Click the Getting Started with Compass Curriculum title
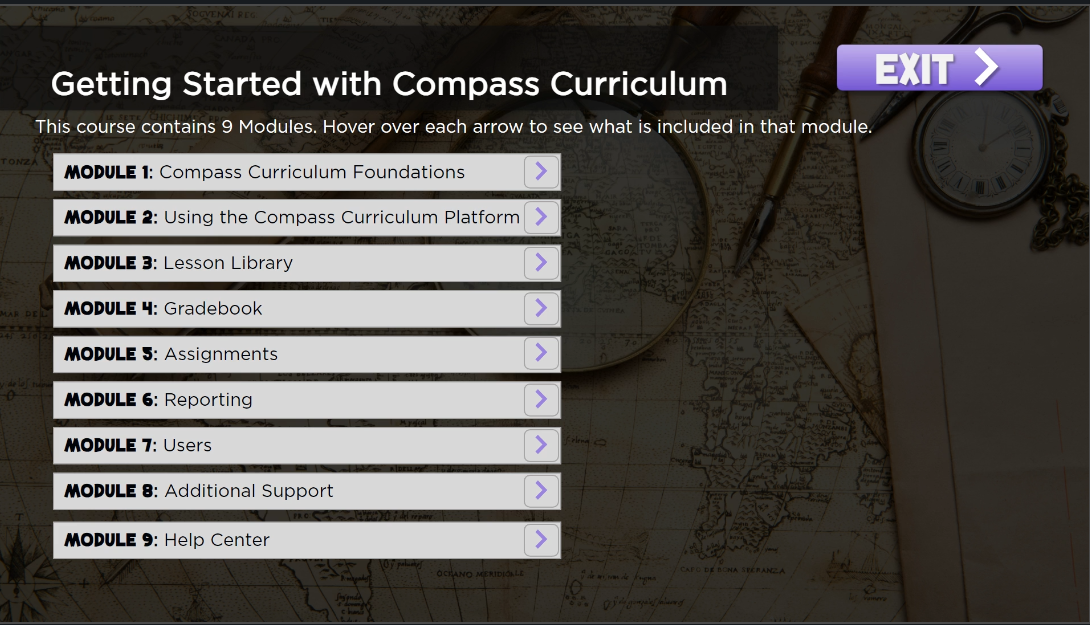The image size is (1090, 625). coord(389,84)
